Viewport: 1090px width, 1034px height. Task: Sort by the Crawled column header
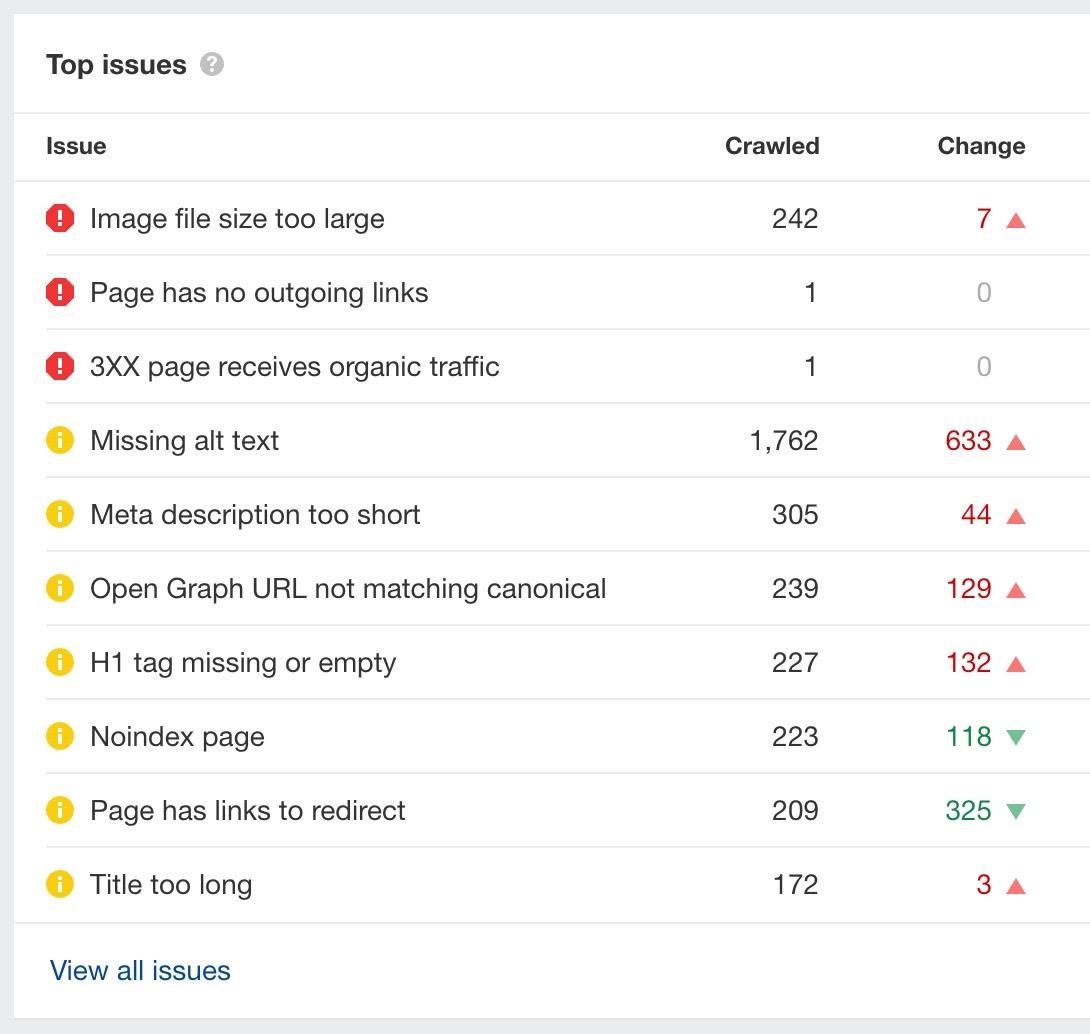click(x=772, y=146)
